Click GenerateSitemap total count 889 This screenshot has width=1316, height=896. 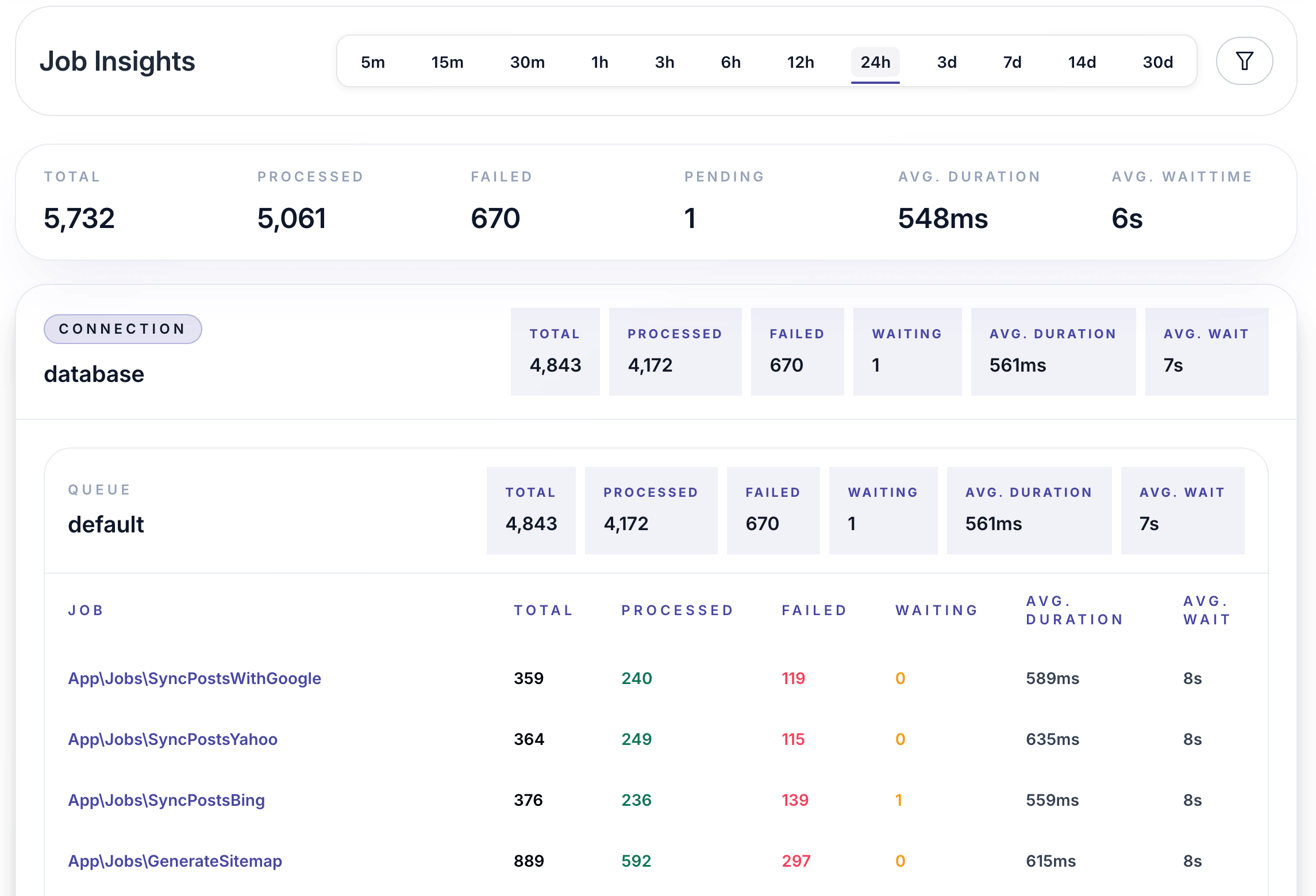click(x=529, y=861)
